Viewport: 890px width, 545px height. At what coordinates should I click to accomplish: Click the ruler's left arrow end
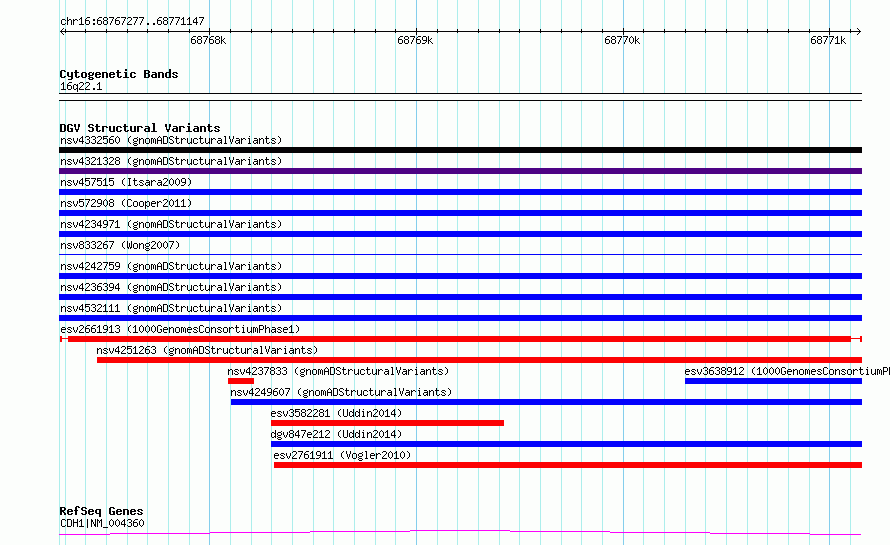[x=62, y=32]
